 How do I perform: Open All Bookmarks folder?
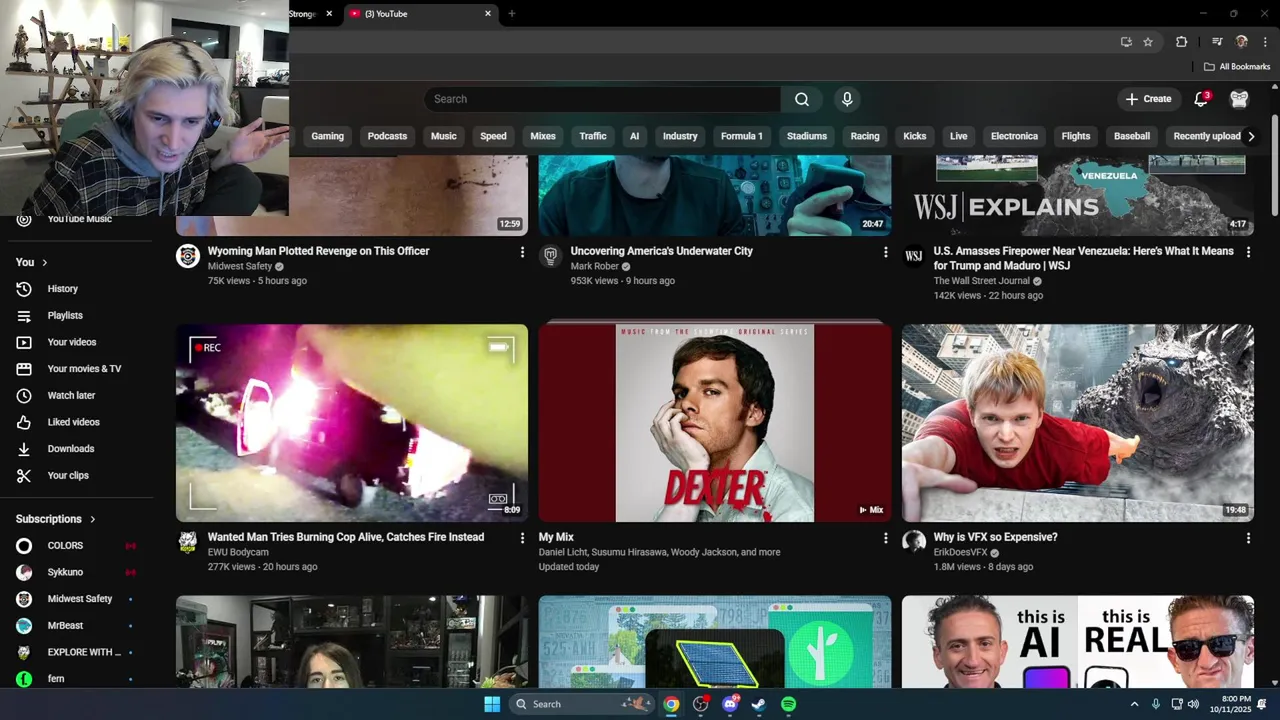[1237, 67]
